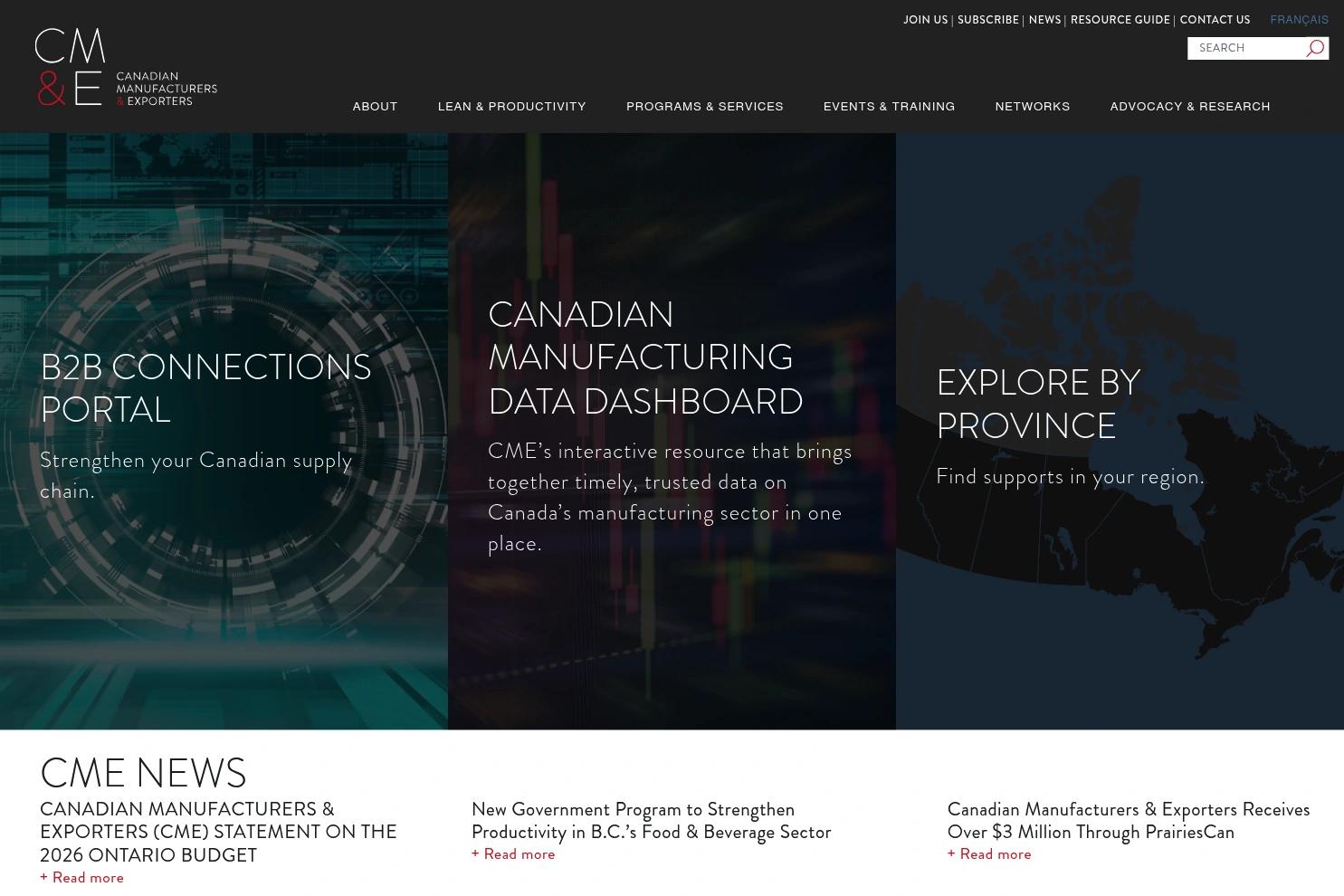Open the Programs & Services menu
Screen dimensions: 1344x896
pyautogui.click(x=705, y=107)
